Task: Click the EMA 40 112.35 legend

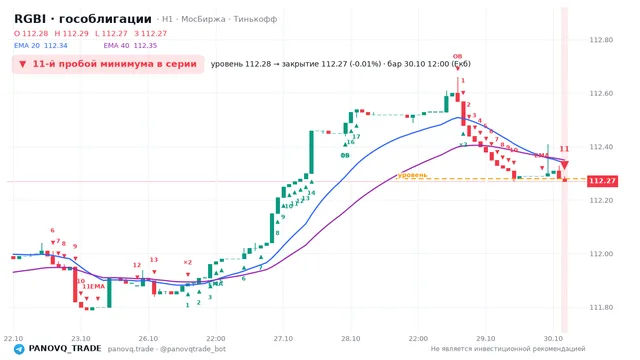Action: click(130, 45)
